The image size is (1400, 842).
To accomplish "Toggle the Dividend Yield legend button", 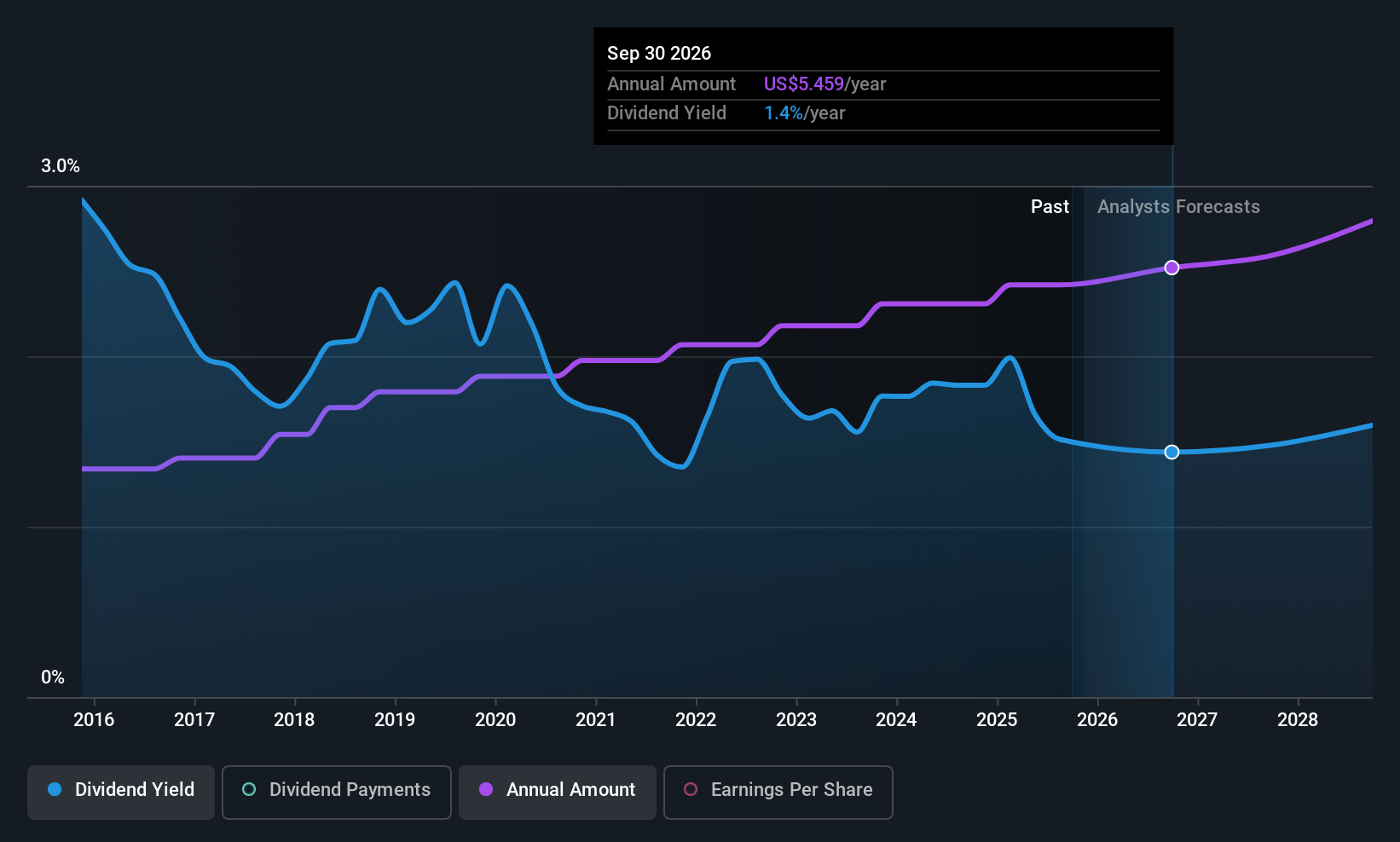I will coord(121,791).
